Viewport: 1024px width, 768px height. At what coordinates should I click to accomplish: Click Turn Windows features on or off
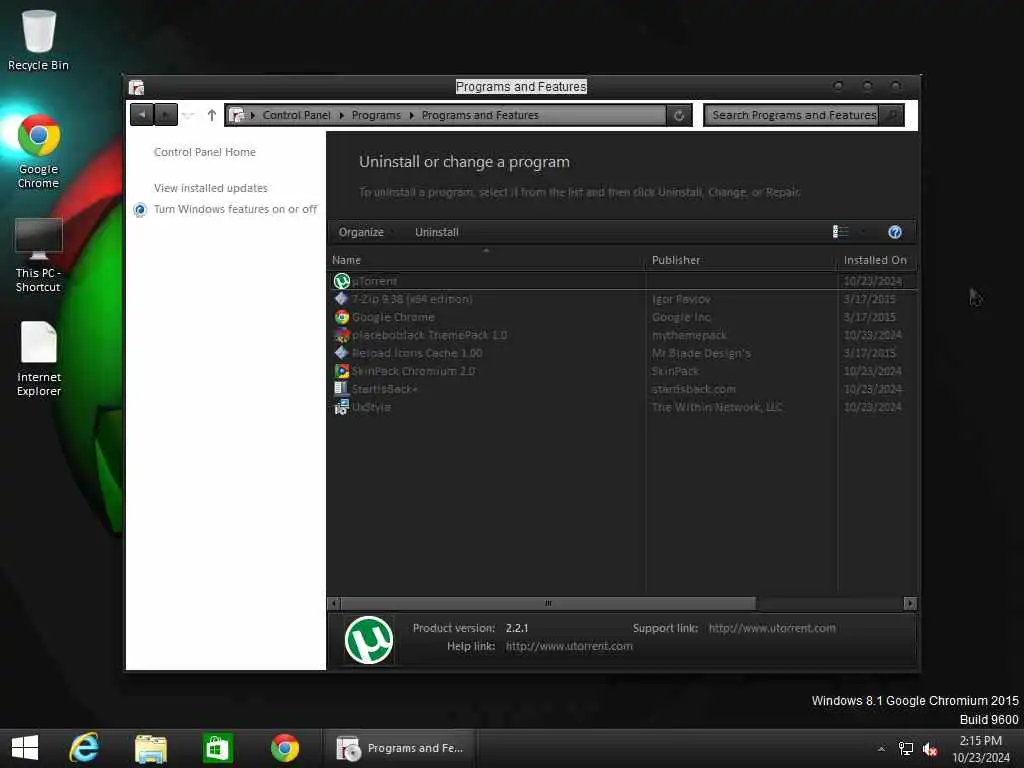point(235,209)
